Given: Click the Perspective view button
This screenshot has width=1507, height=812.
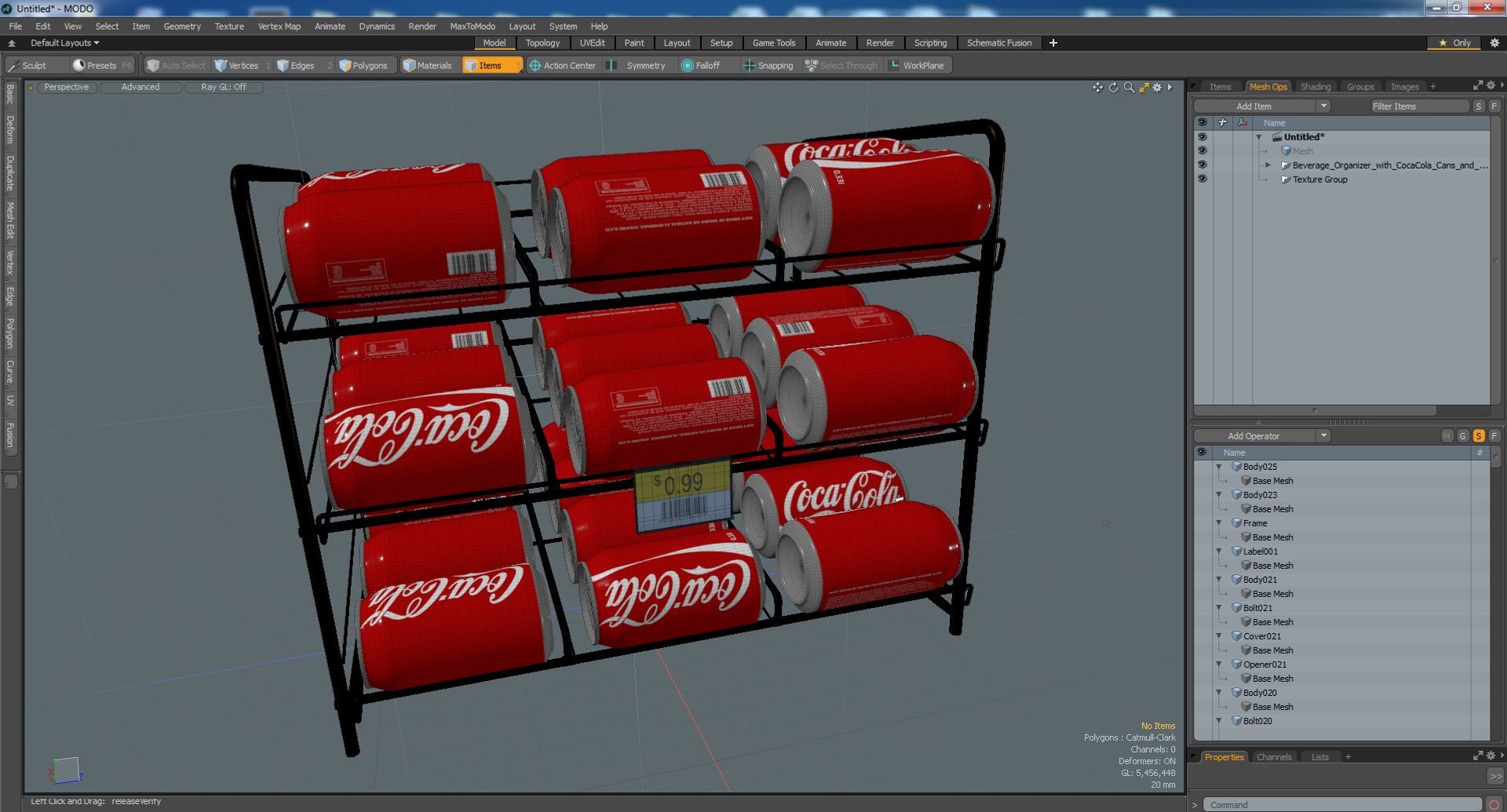Looking at the screenshot, I should click(x=67, y=87).
